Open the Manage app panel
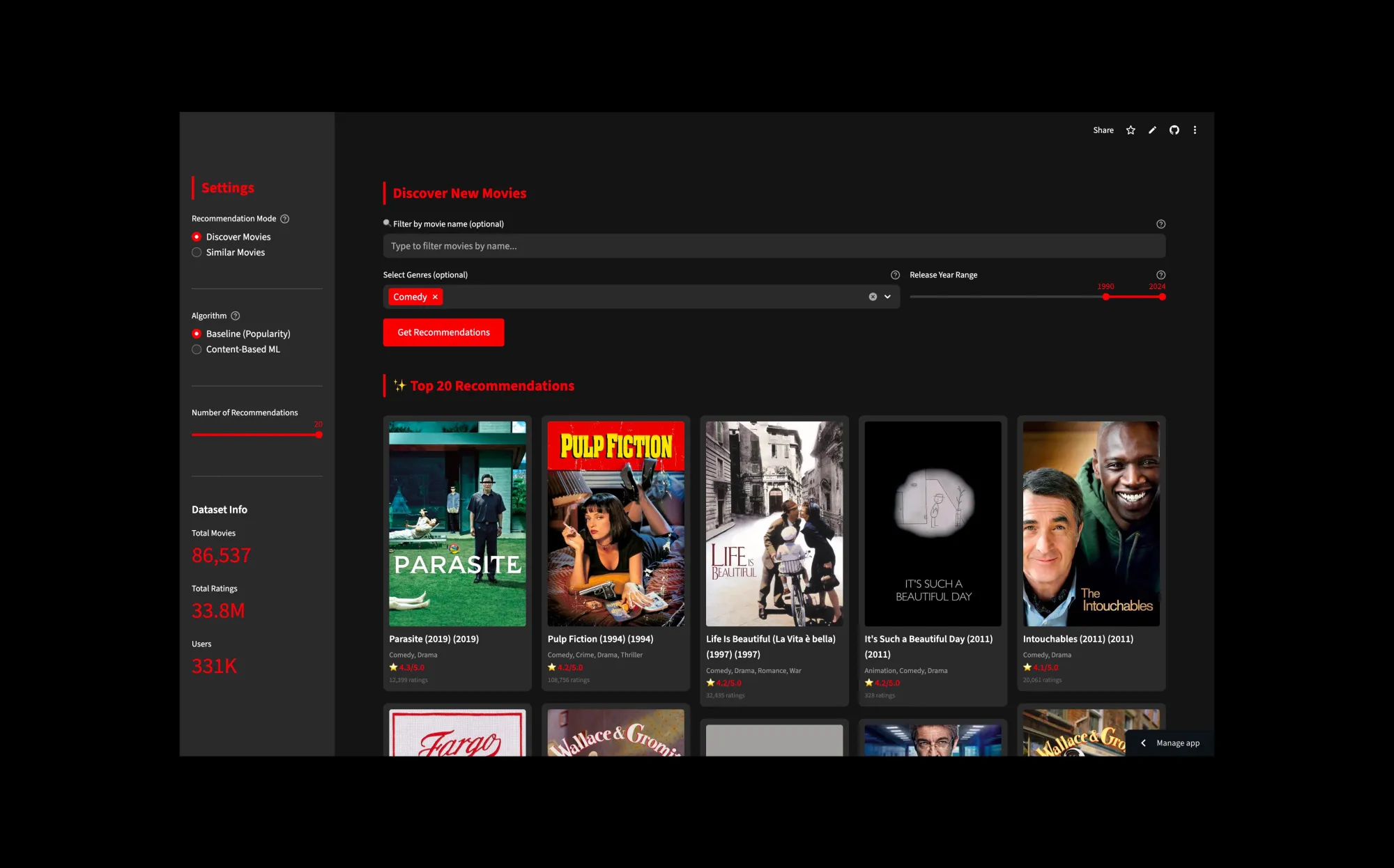 [1170, 743]
